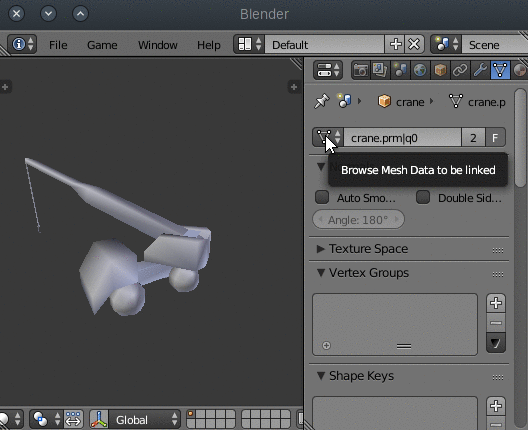This screenshot has width=528, height=430.
Task: Open the Properties editor type selector
Action: pyautogui.click(x=328, y=70)
